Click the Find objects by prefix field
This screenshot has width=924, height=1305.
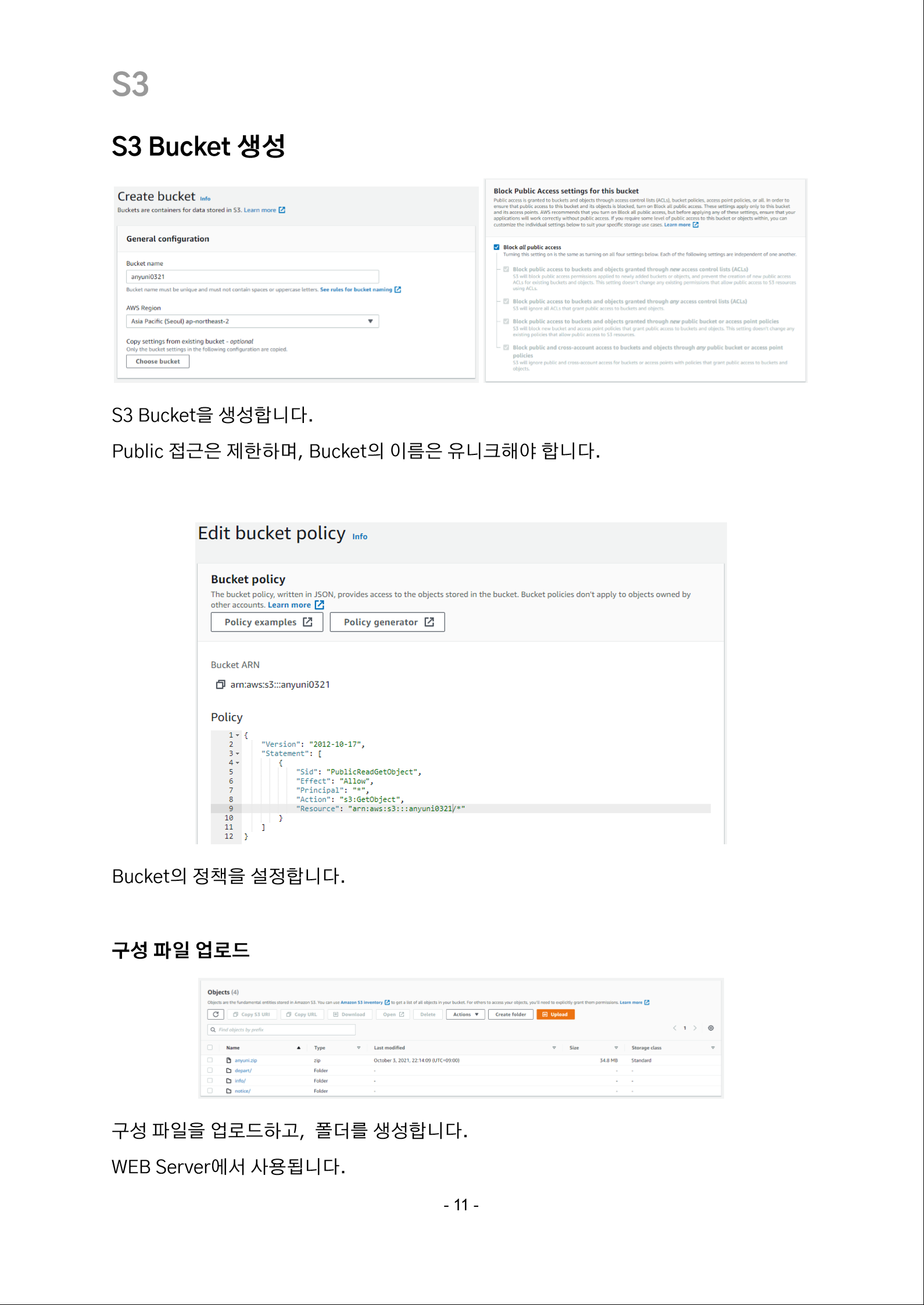click(x=281, y=1030)
